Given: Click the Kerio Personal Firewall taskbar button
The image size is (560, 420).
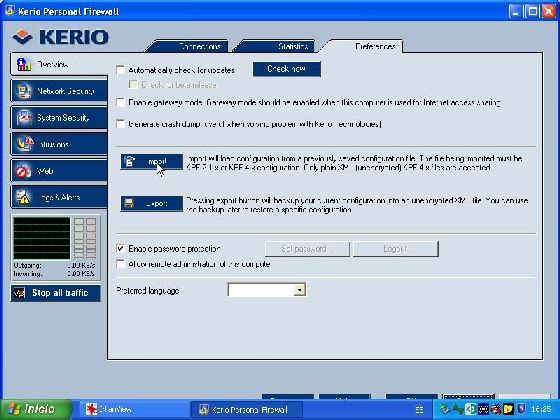Looking at the screenshot, I should point(246,409).
